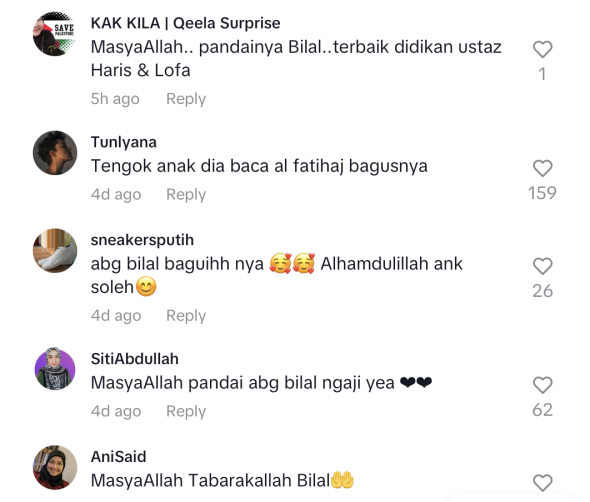
Task: Open AniSaid's profile avatar
Action: click(55, 467)
